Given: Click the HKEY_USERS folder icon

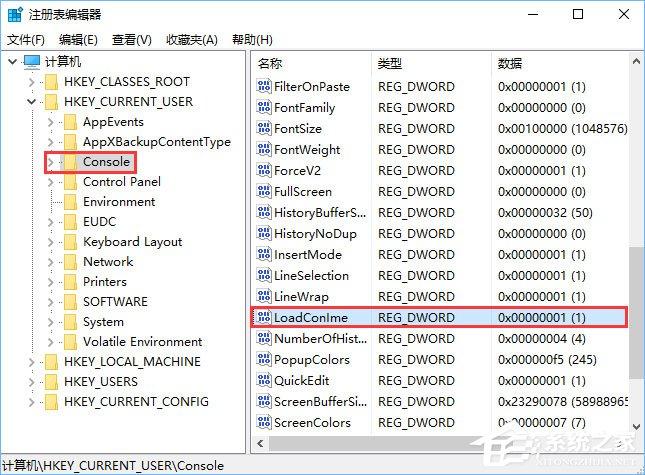Looking at the screenshot, I should (x=51, y=382).
